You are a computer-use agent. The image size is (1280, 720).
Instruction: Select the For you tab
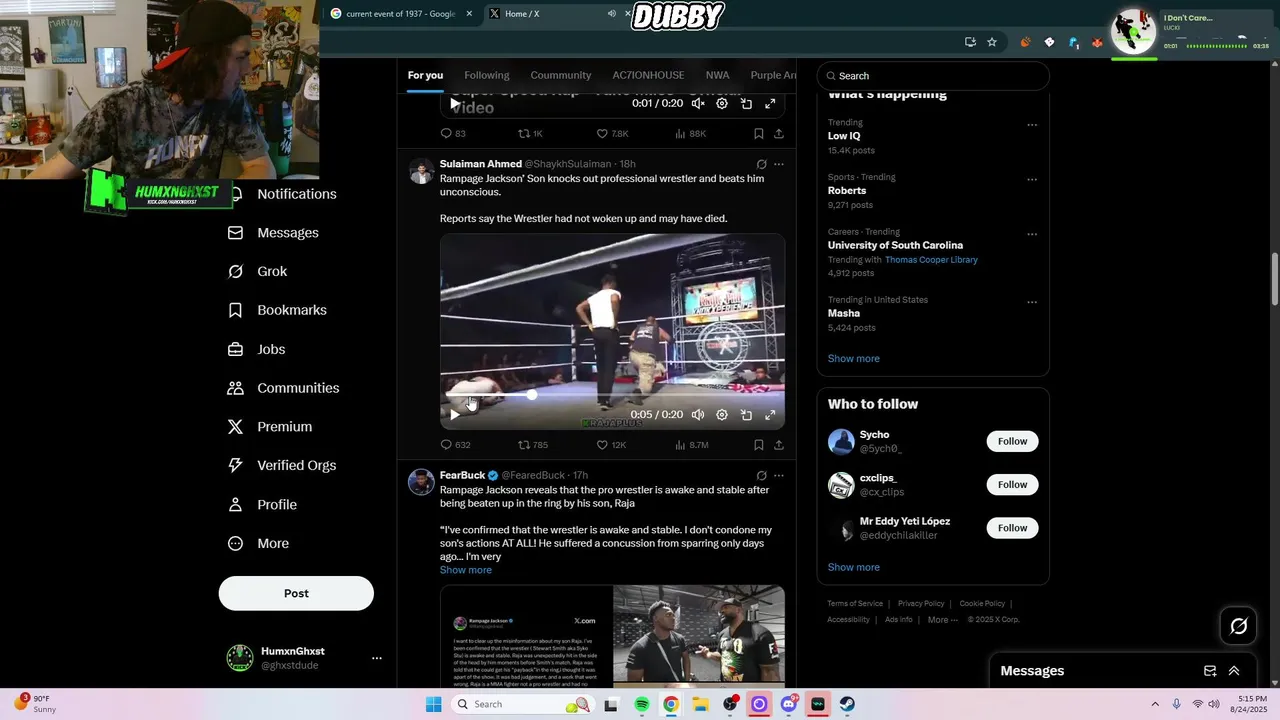point(425,75)
